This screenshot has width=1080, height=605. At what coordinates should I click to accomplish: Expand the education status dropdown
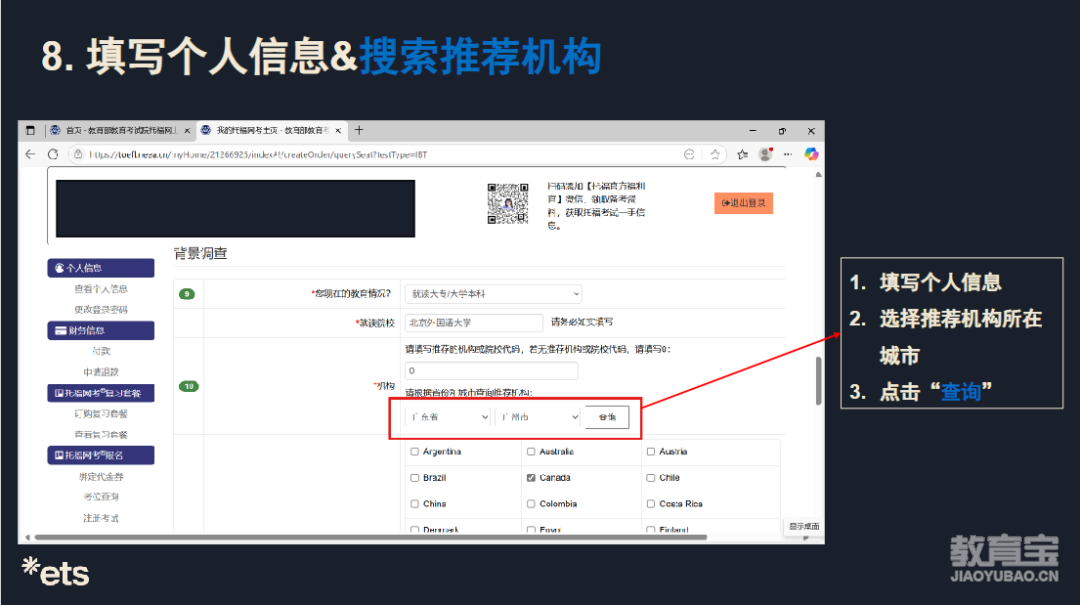coord(493,294)
